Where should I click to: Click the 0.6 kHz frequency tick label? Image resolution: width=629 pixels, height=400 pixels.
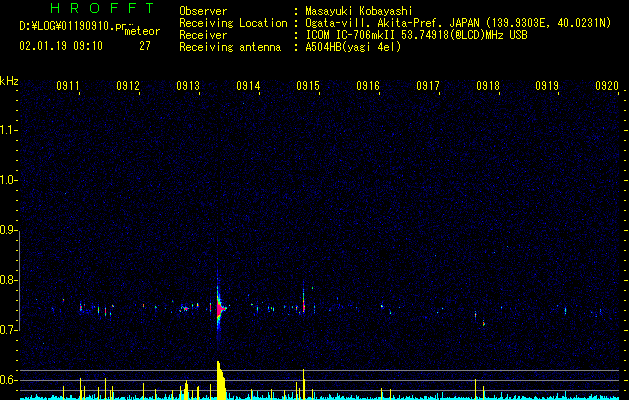click(8, 380)
